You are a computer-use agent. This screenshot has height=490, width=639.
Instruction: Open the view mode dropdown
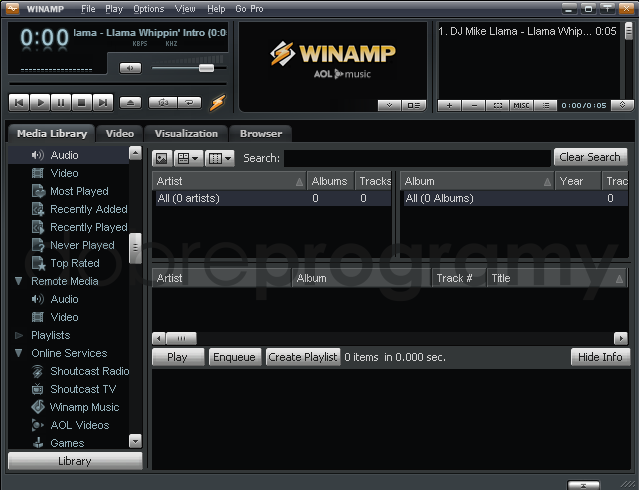pyautogui.click(x=188, y=158)
